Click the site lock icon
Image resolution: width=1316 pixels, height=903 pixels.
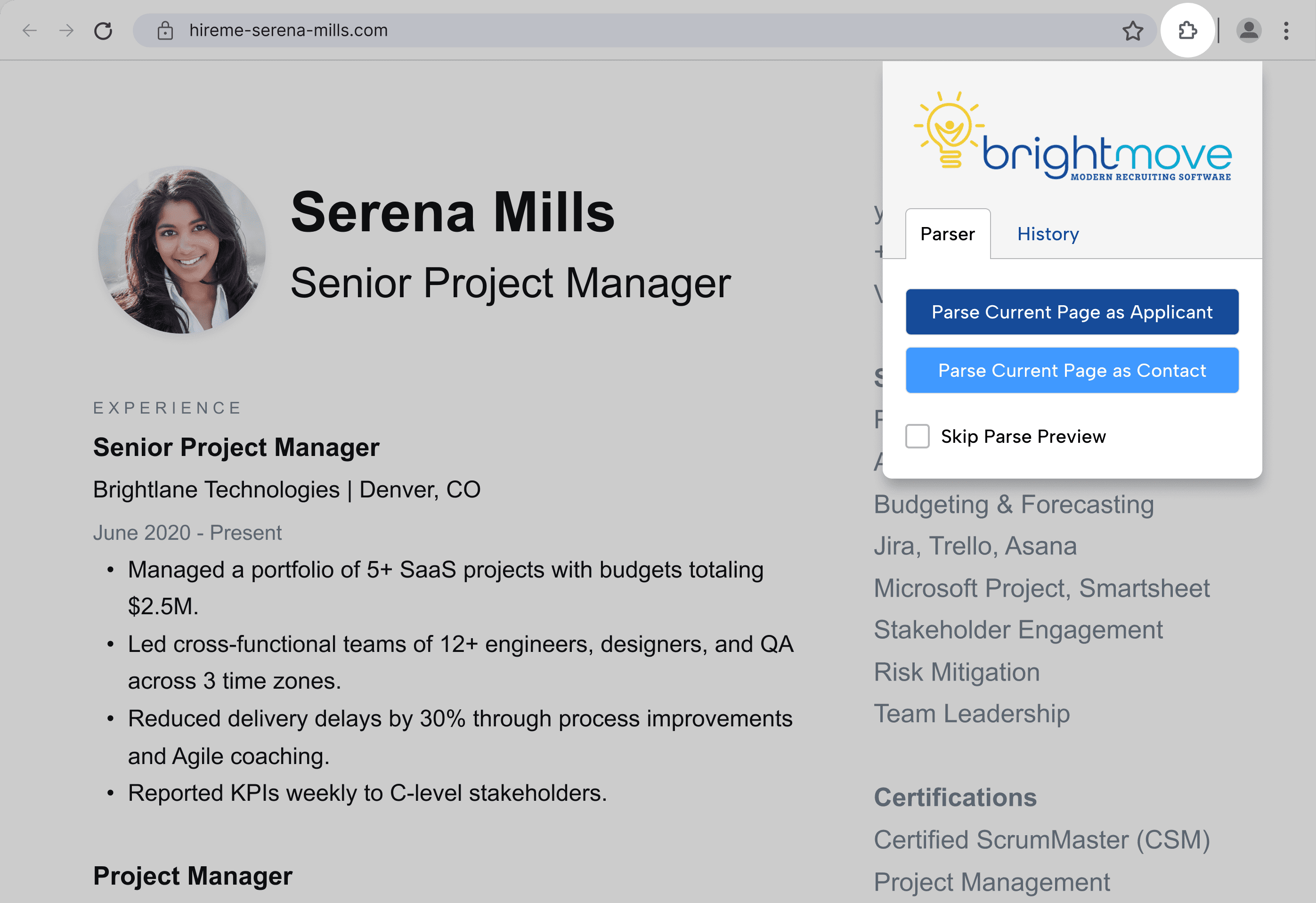(165, 31)
